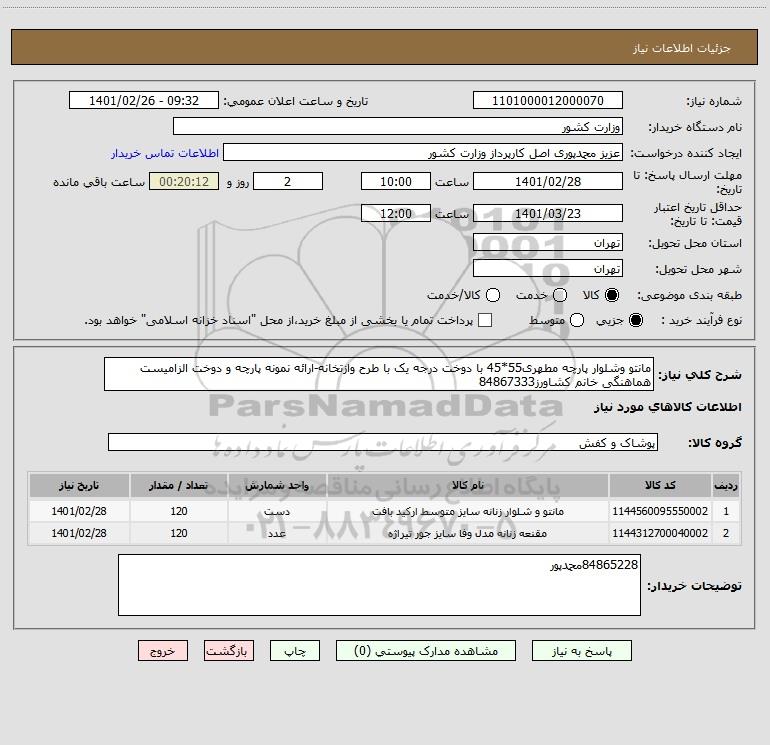Click need date 1401/02/28 in row 2

[x=79, y=533]
